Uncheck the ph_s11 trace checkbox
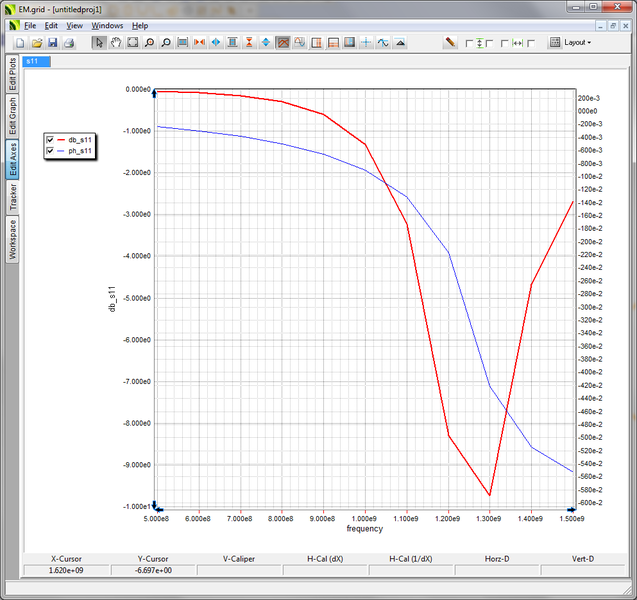637x600 pixels. [50, 151]
